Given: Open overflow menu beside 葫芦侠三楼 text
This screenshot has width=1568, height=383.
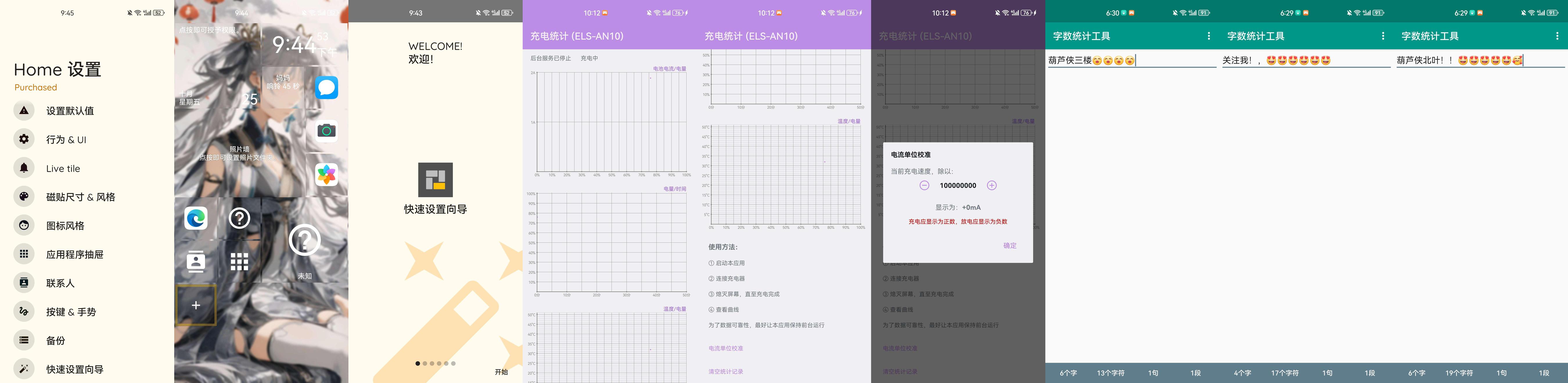Looking at the screenshot, I should [x=1208, y=36].
